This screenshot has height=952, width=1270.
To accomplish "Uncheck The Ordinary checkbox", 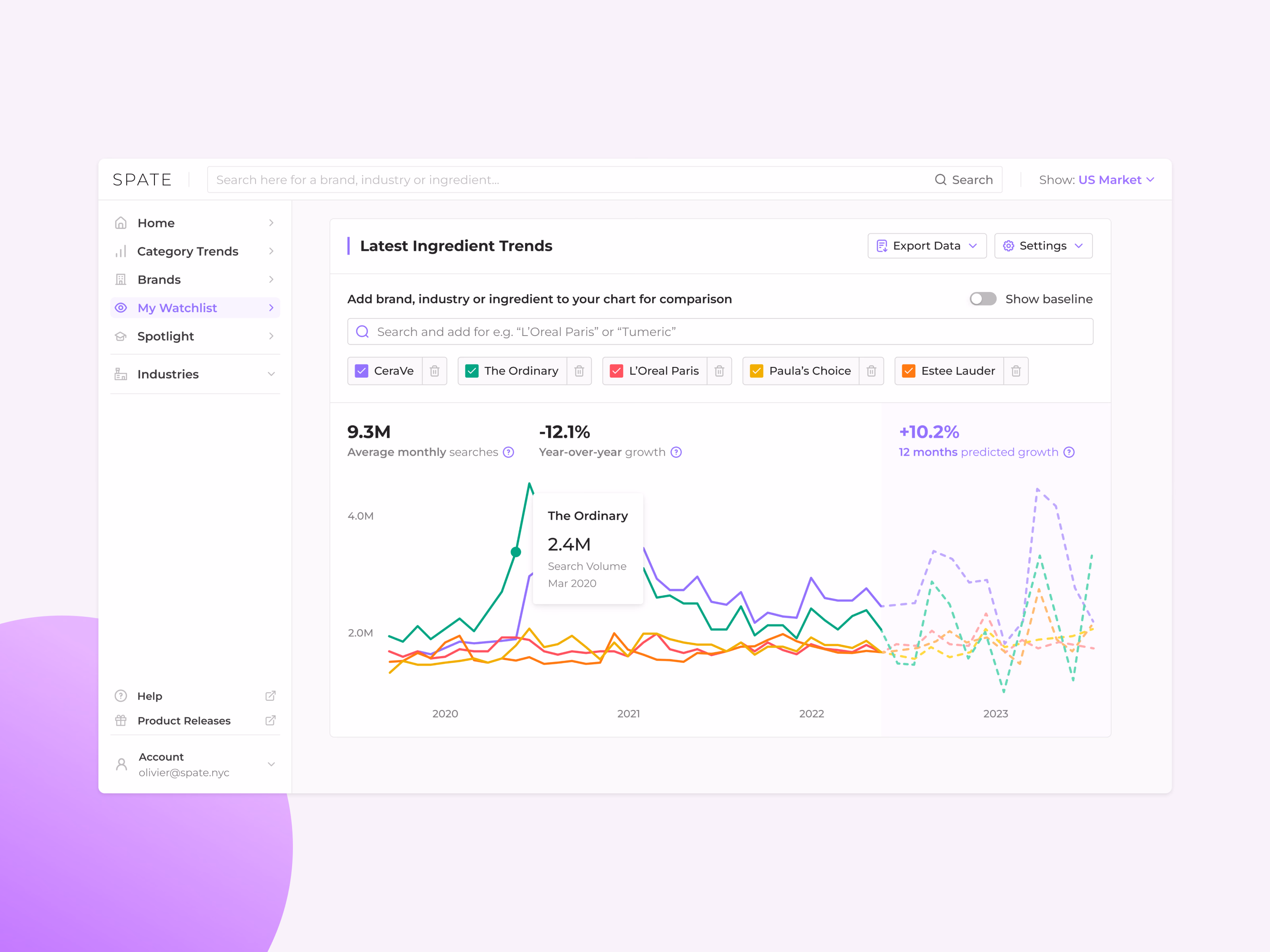I will click(x=472, y=371).
